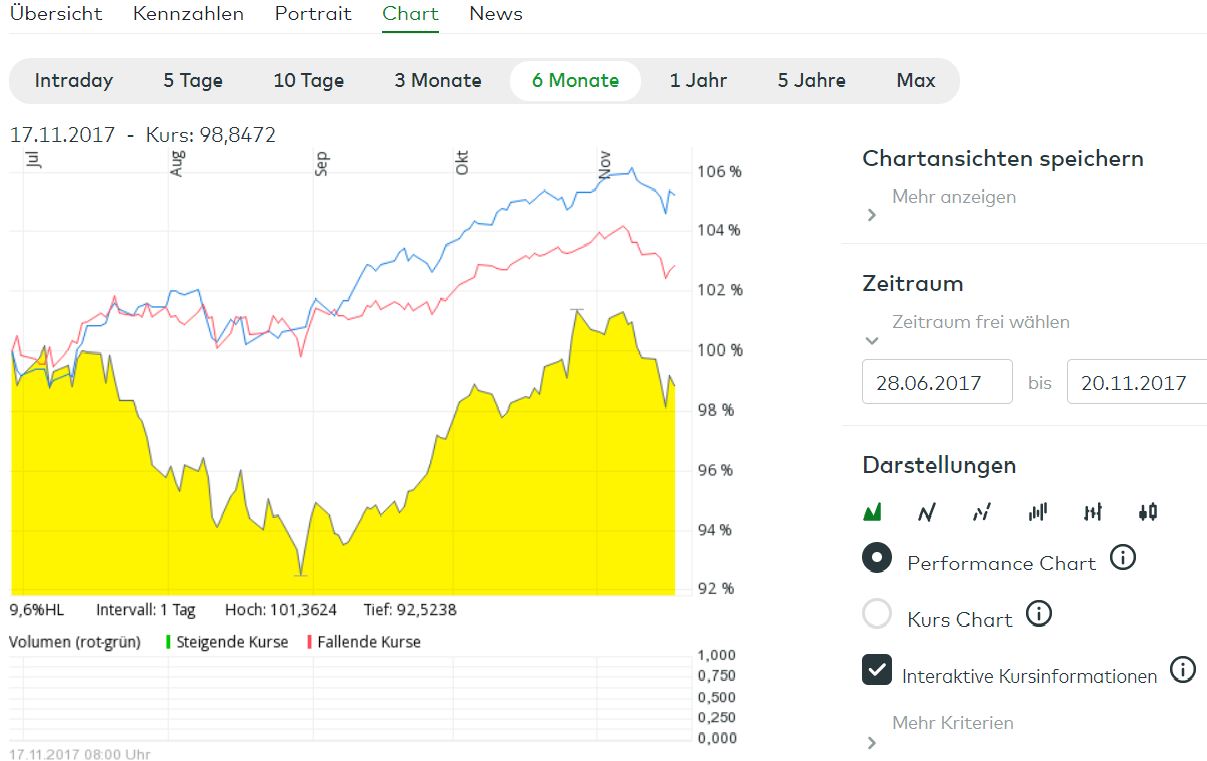Select the Performance Chart radio button
The width and height of the screenshot is (1207, 761).
coord(877,558)
